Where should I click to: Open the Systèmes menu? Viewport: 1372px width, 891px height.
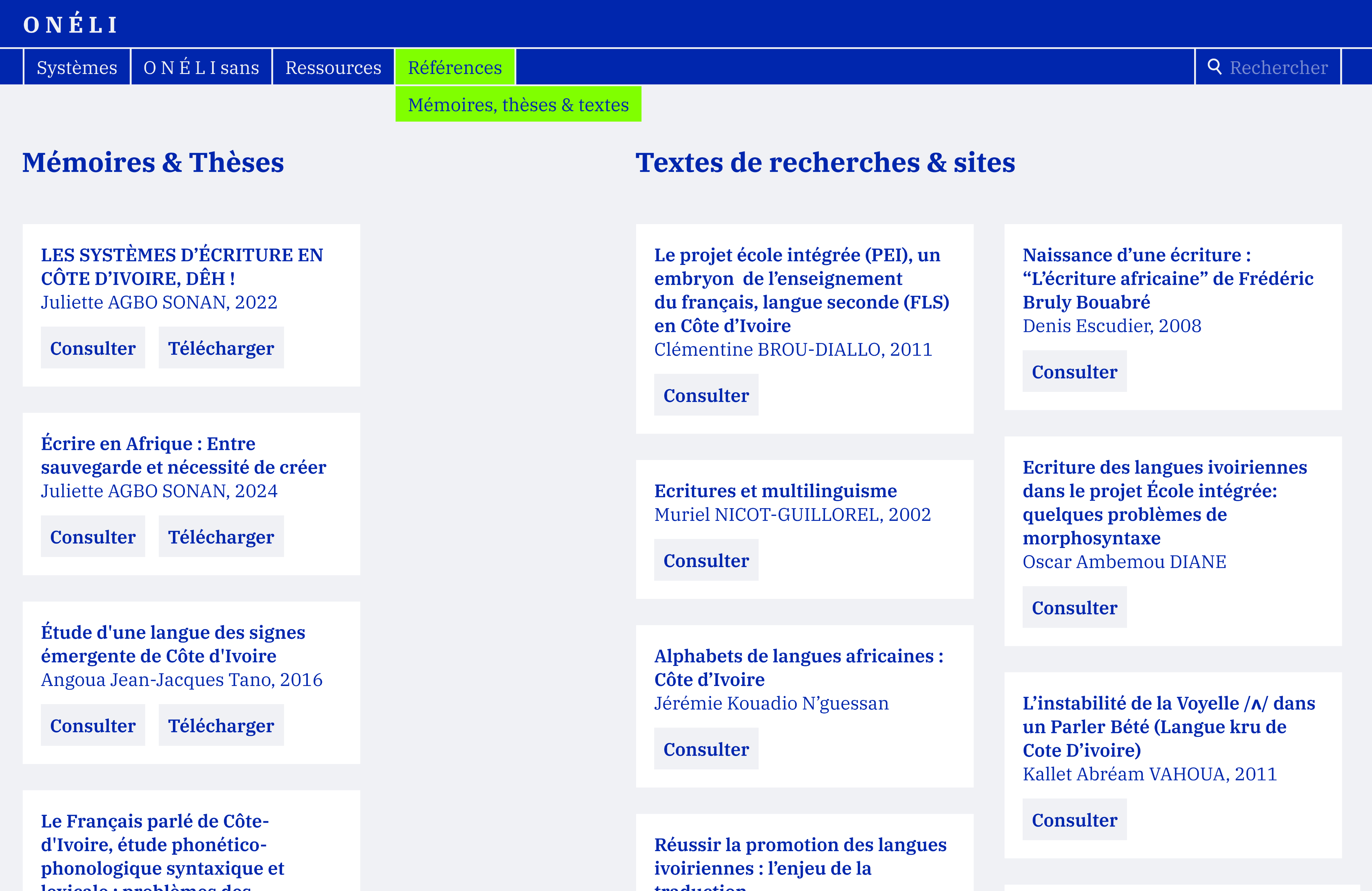77,67
